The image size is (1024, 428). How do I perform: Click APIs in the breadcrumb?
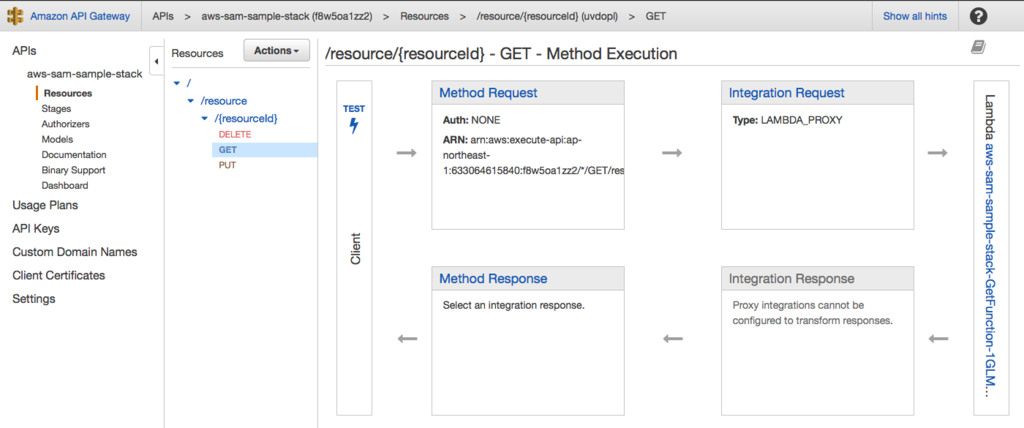(x=163, y=16)
